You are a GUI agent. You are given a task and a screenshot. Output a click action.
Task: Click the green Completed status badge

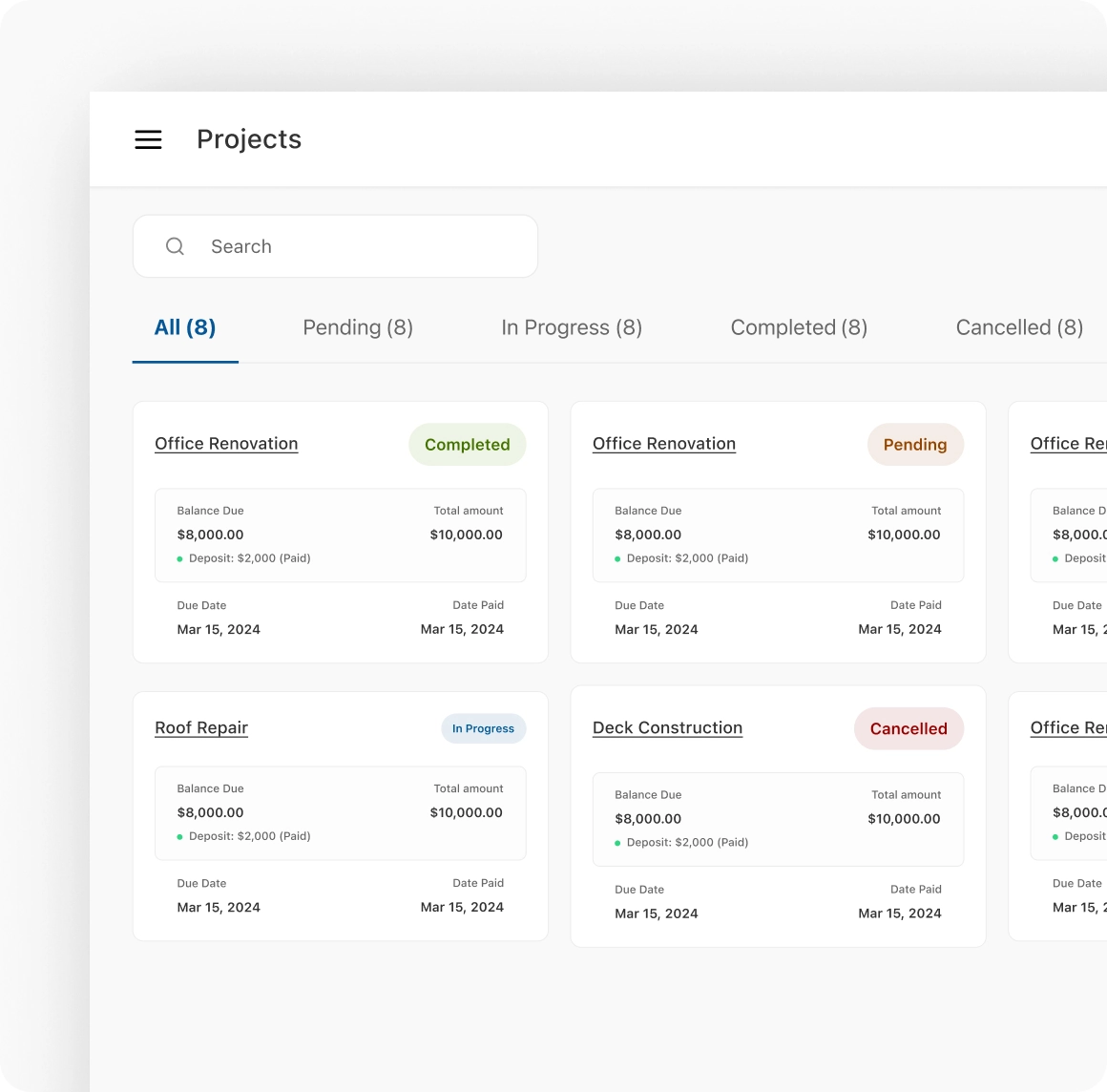coord(467,445)
